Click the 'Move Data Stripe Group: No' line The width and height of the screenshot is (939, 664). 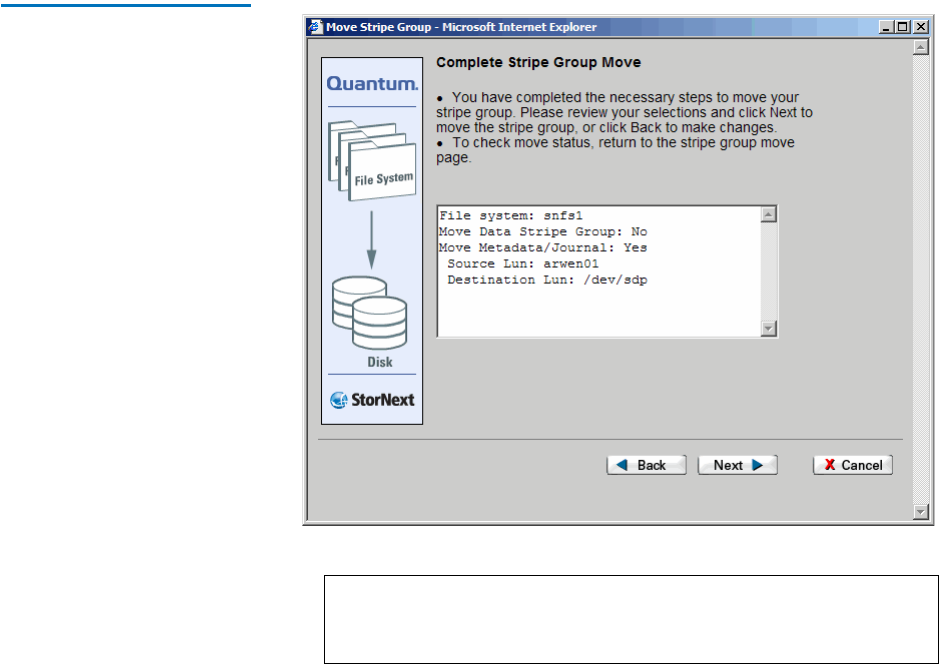pyautogui.click(x=543, y=232)
